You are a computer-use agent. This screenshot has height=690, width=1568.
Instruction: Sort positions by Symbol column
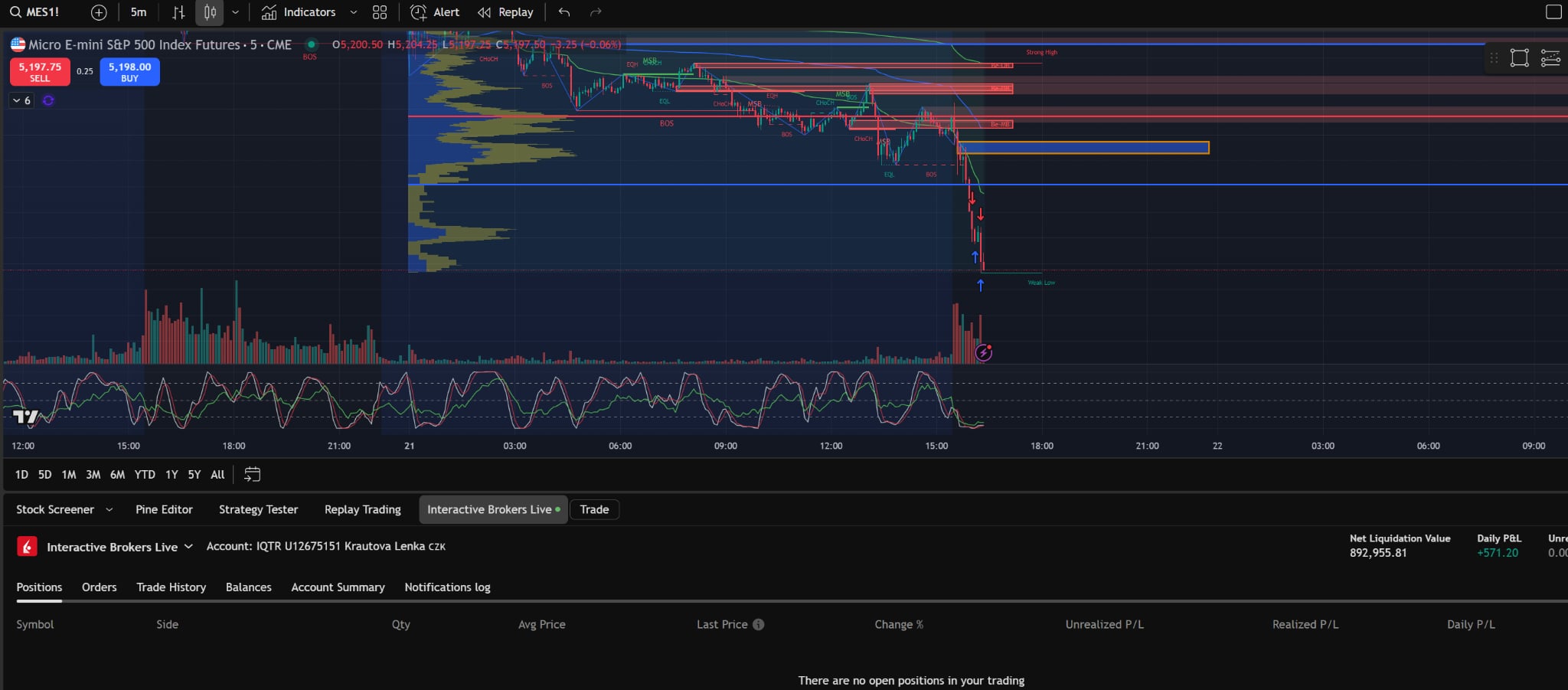(x=35, y=624)
